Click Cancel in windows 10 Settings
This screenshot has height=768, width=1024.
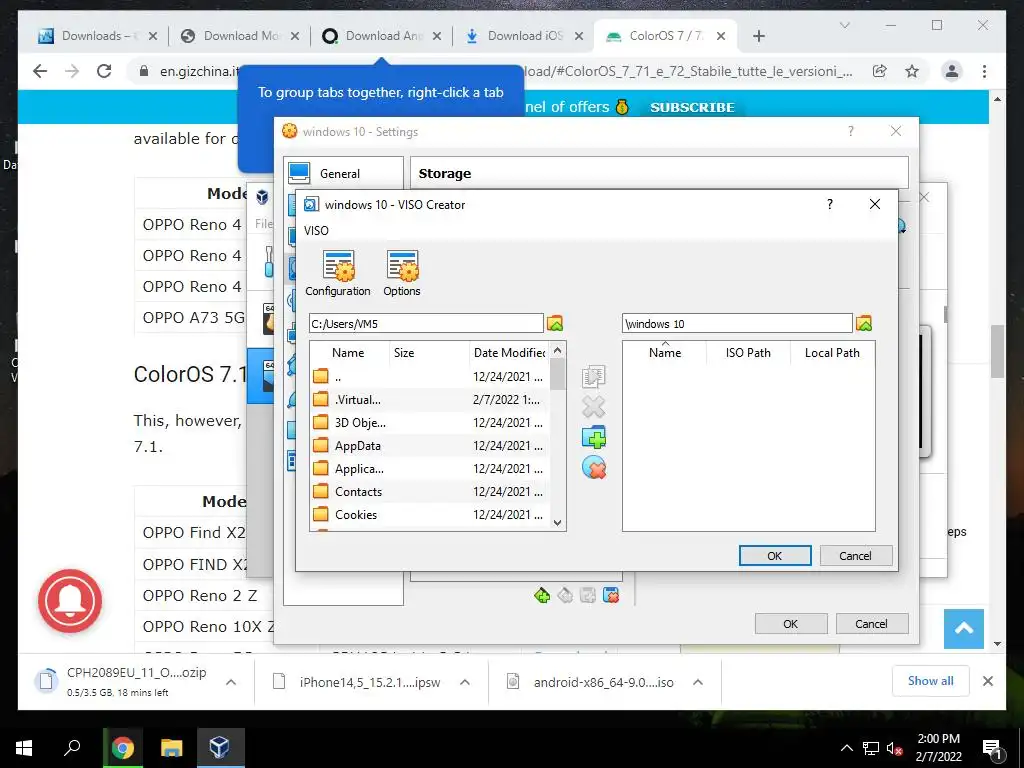[x=871, y=624]
